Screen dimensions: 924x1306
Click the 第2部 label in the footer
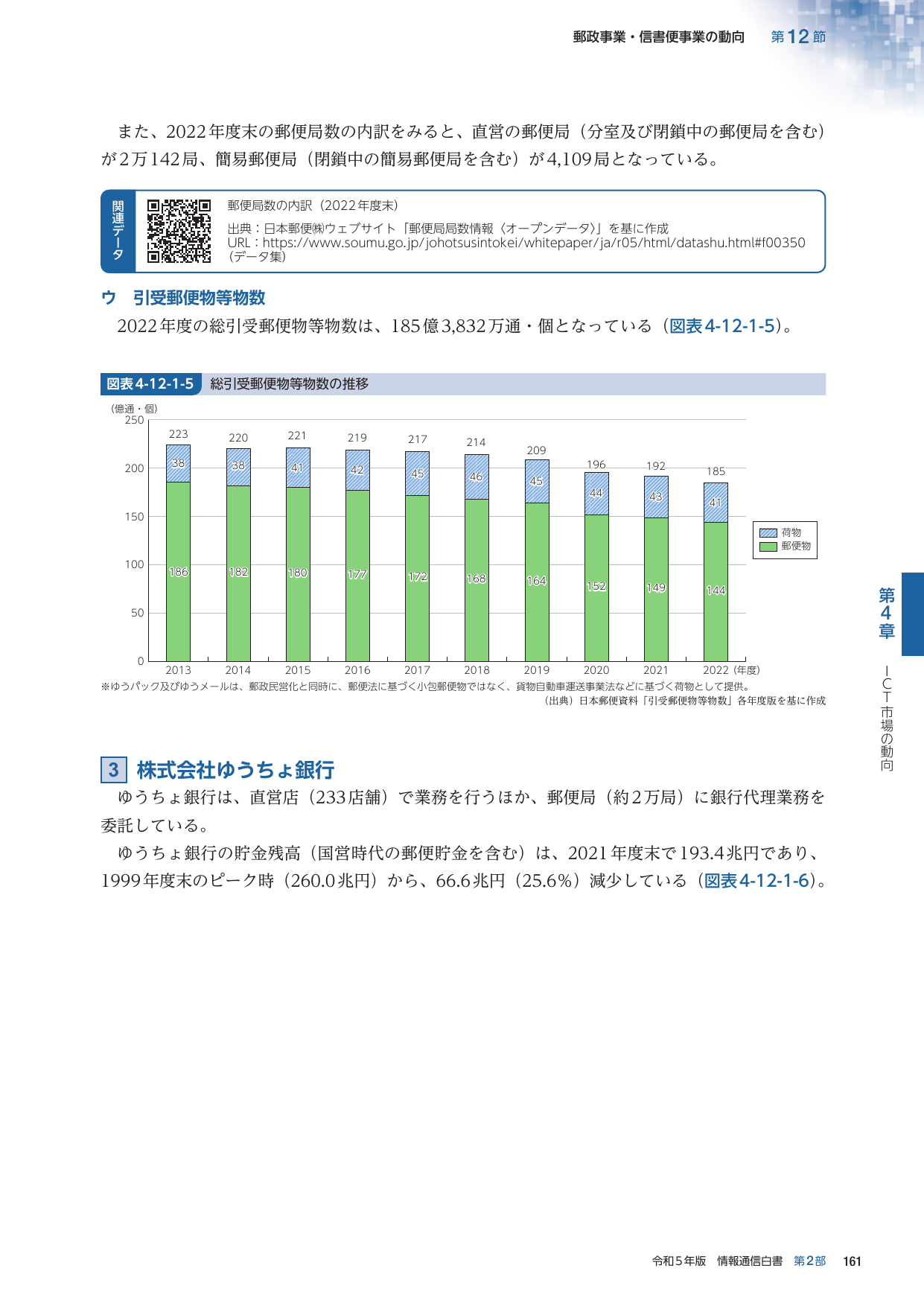tap(810, 1261)
